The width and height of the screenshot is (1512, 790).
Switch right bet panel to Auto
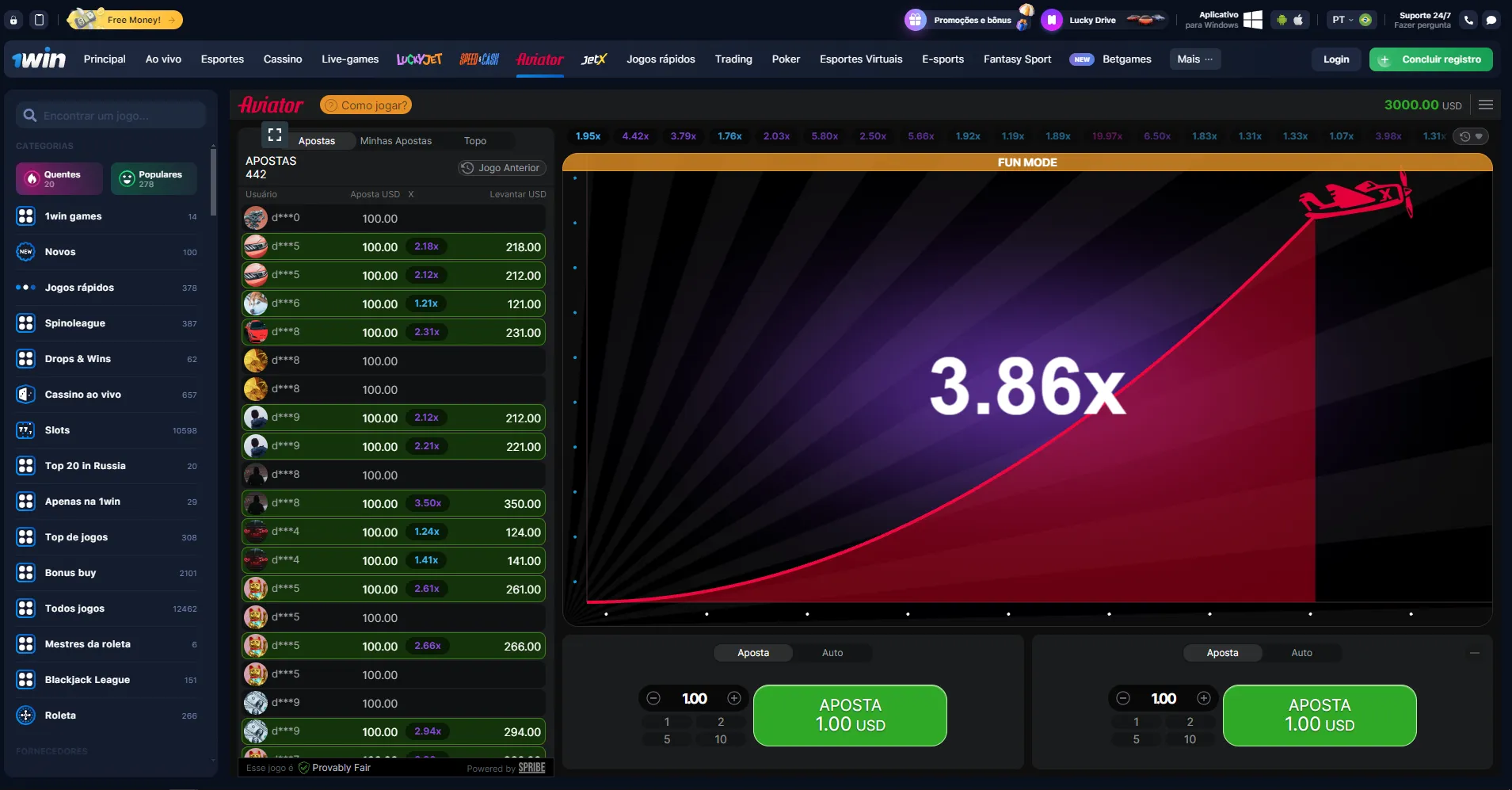click(1301, 653)
